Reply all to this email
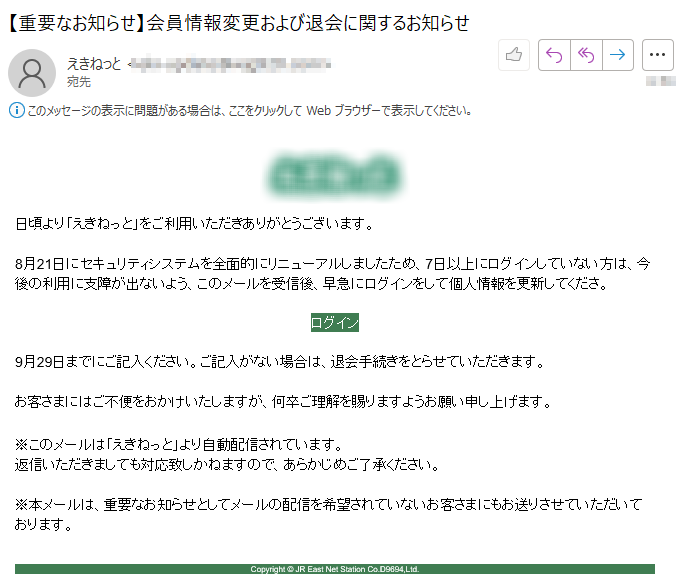 pos(586,55)
